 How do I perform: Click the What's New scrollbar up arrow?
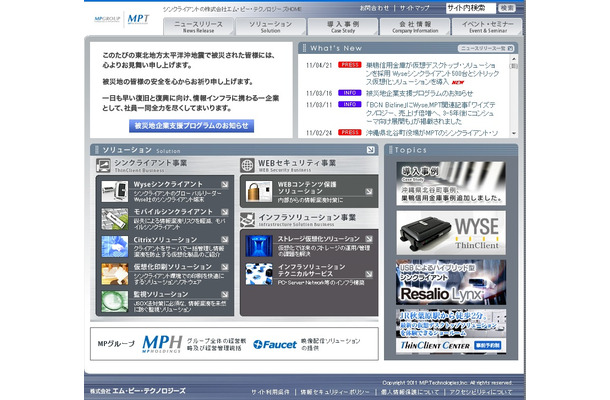click(x=514, y=59)
